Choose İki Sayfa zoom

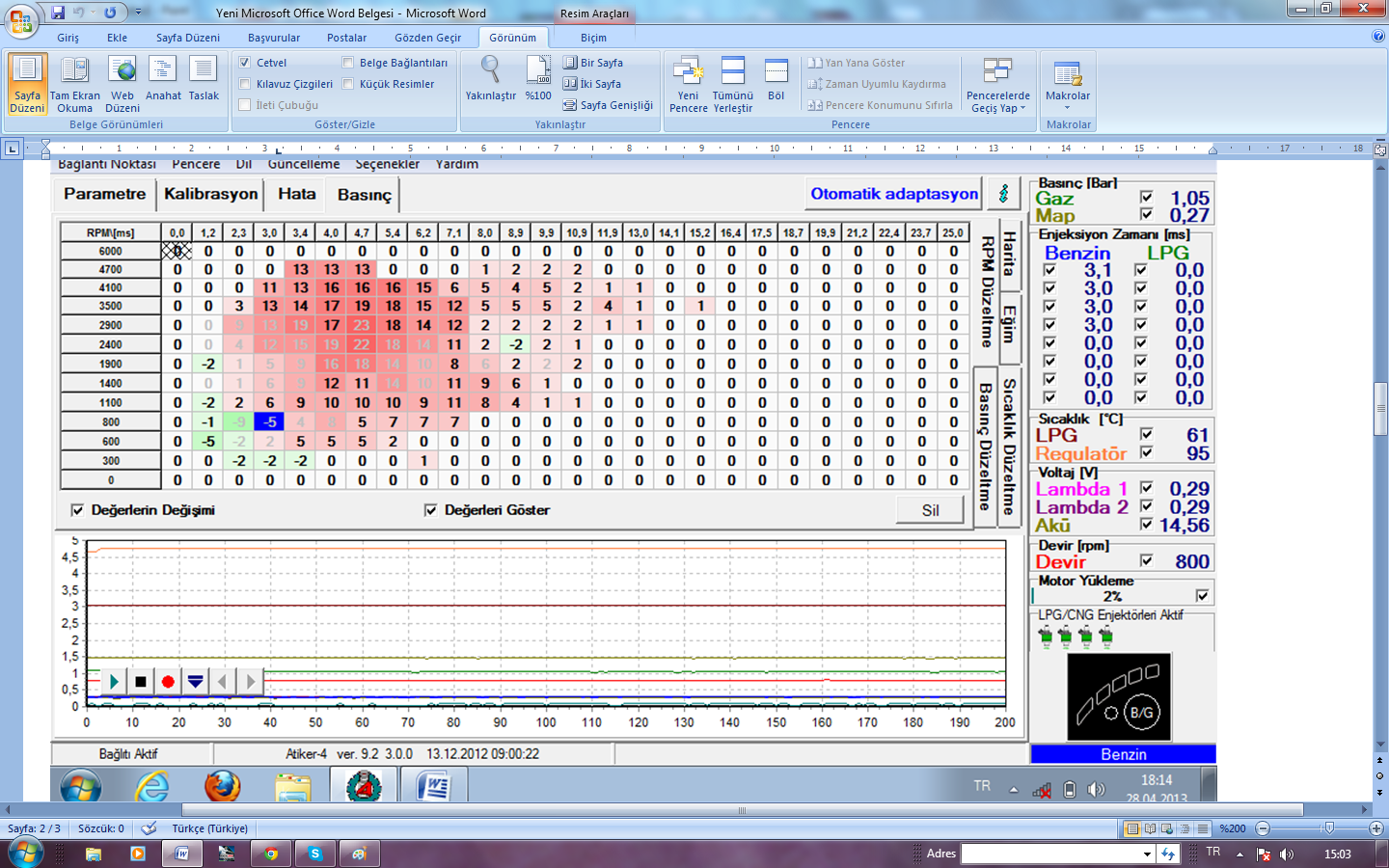[x=592, y=84]
